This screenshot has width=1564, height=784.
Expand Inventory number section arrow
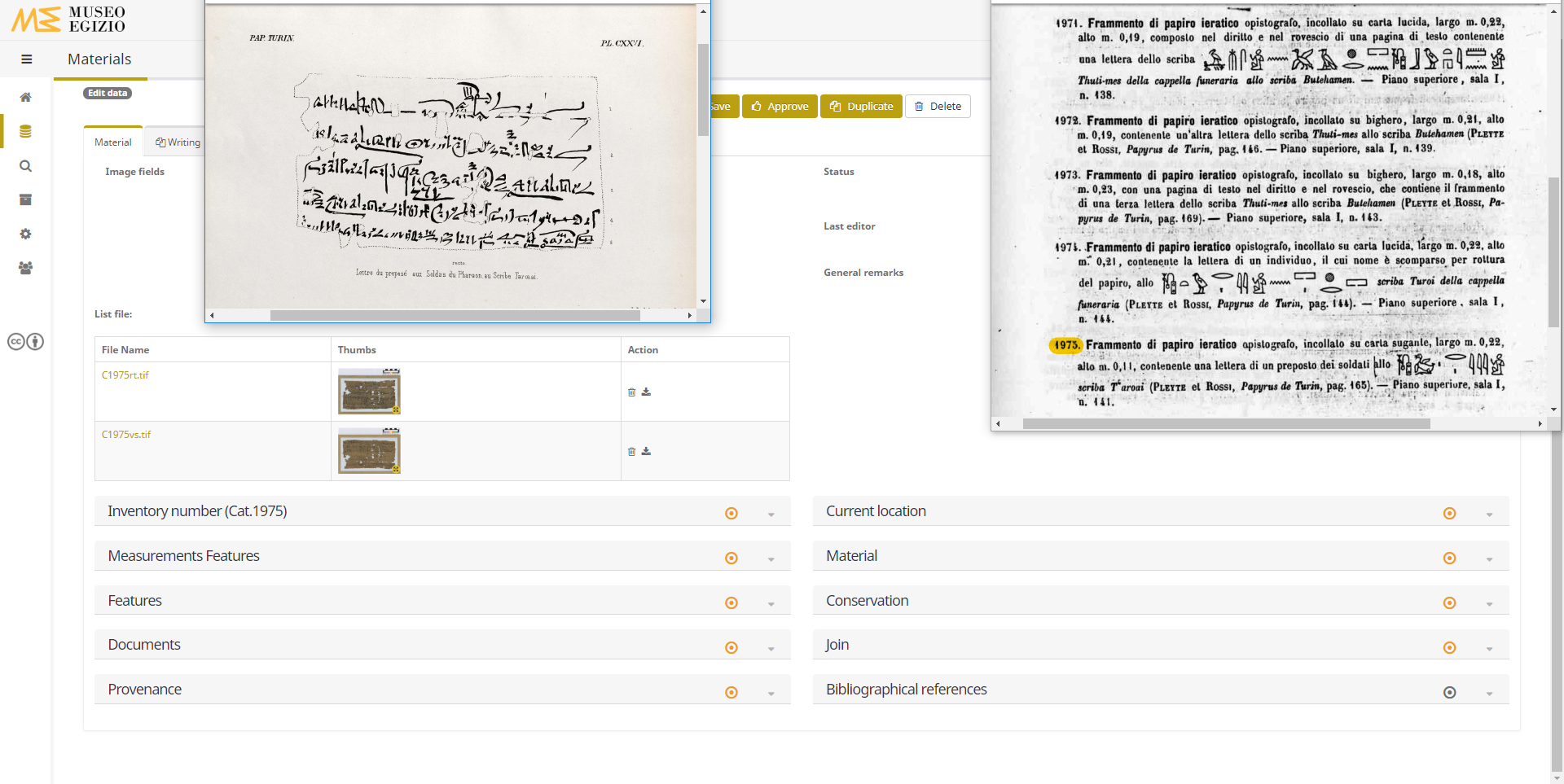771,515
